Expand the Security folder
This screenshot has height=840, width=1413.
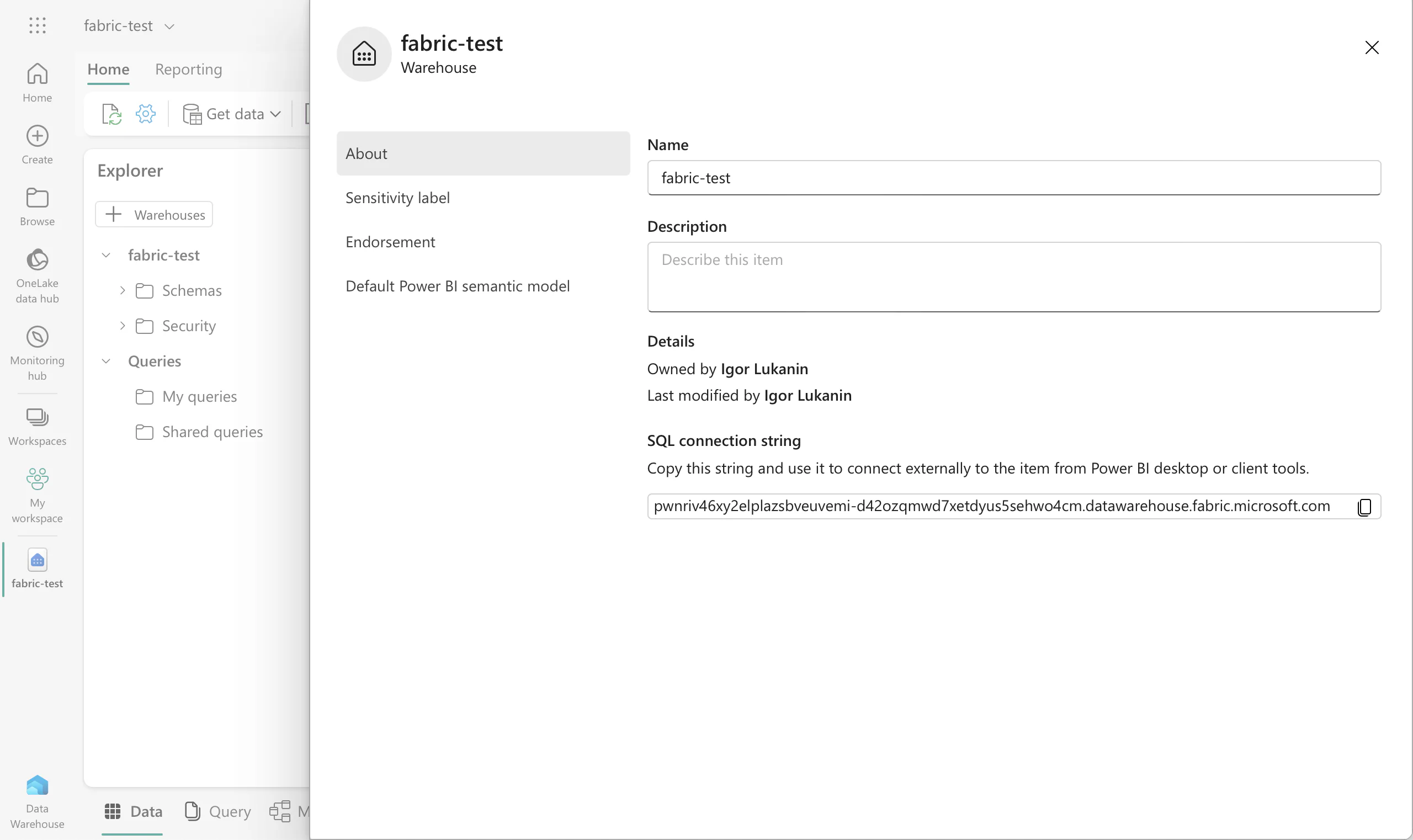[x=123, y=326]
